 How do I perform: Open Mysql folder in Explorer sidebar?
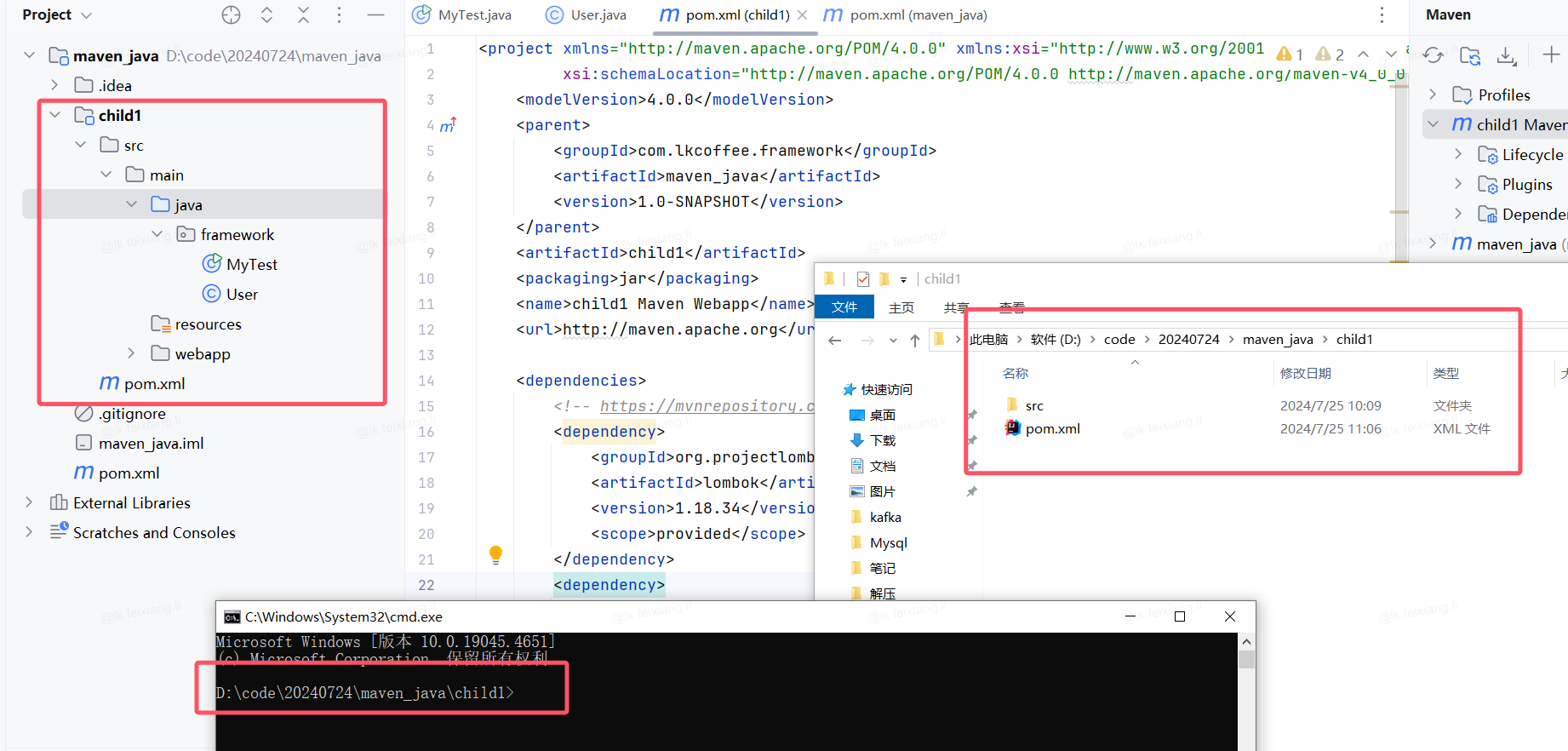point(888,542)
